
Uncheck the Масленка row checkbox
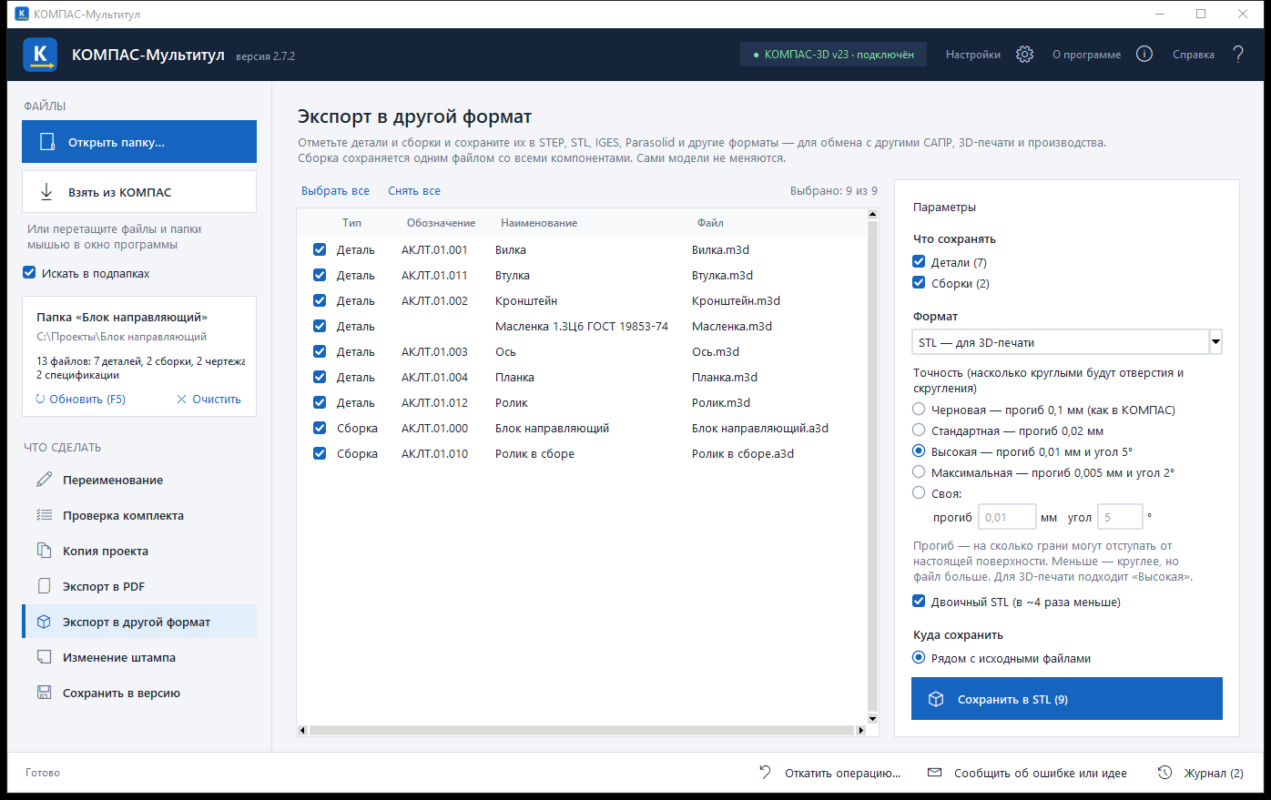(320, 326)
